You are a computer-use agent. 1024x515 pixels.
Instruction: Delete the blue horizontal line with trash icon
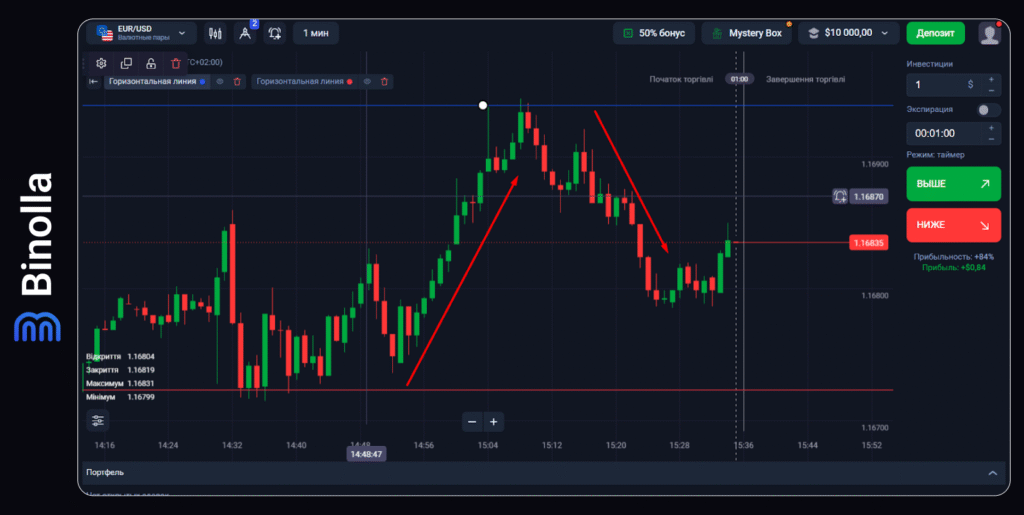(237, 81)
